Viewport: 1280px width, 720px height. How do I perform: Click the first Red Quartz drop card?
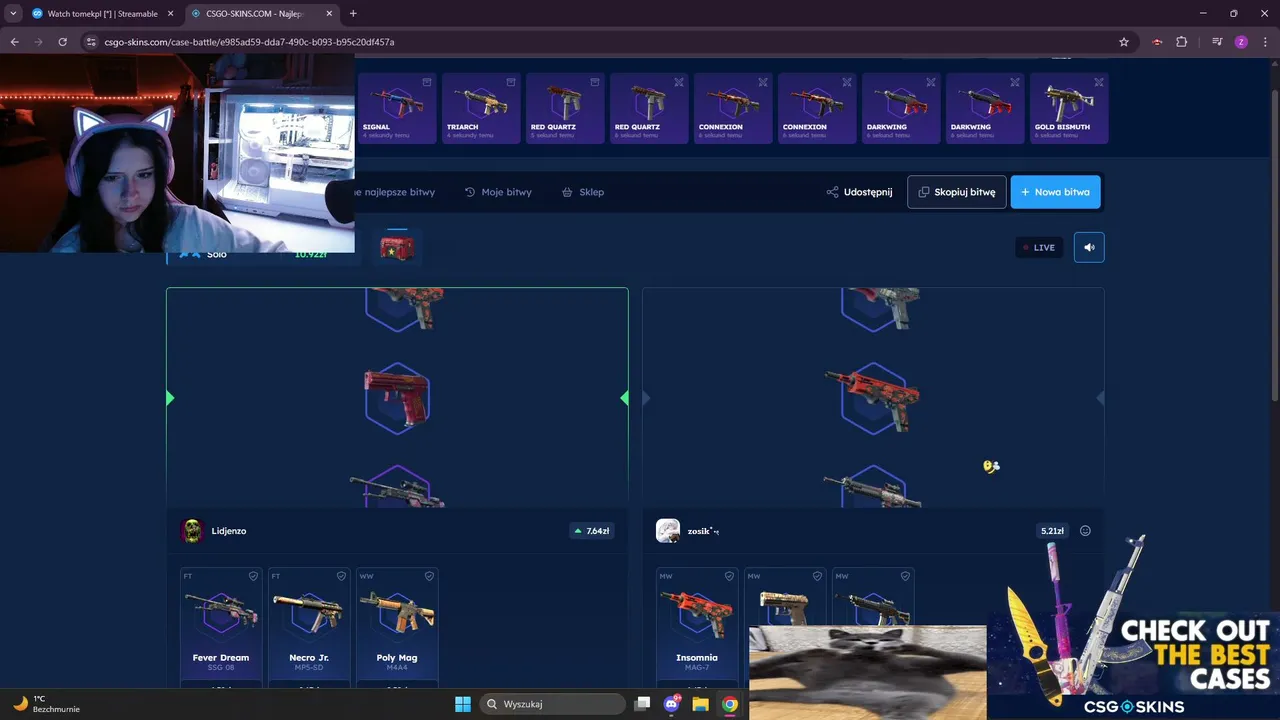coord(565,108)
